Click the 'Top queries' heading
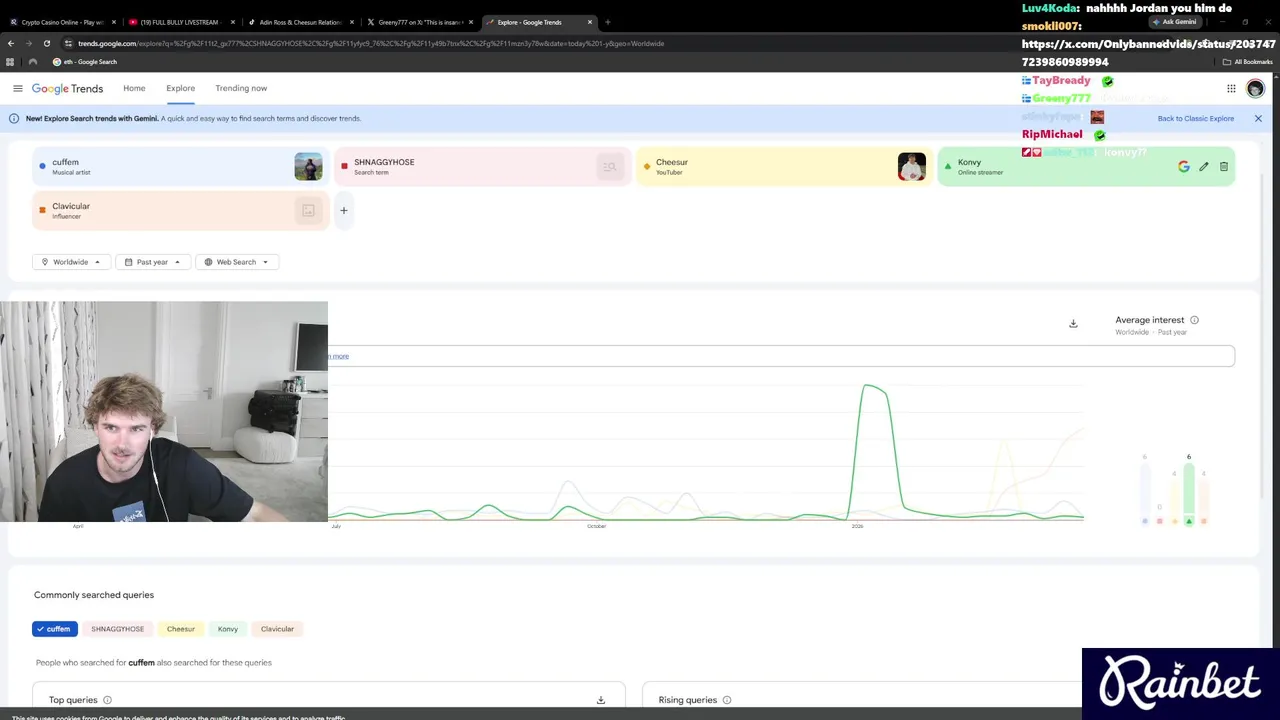 [73, 700]
